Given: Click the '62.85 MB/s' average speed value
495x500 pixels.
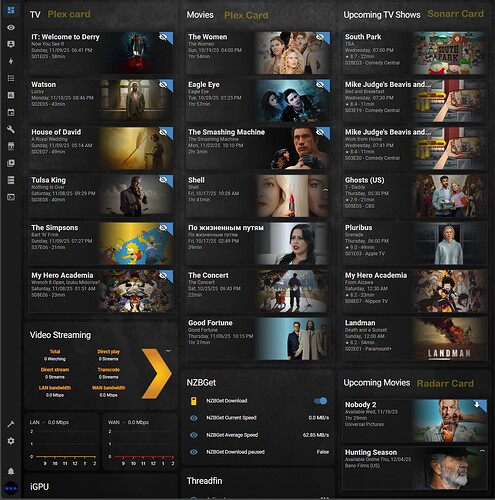Looking at the screenshot, I should click(x=316, y=435).
